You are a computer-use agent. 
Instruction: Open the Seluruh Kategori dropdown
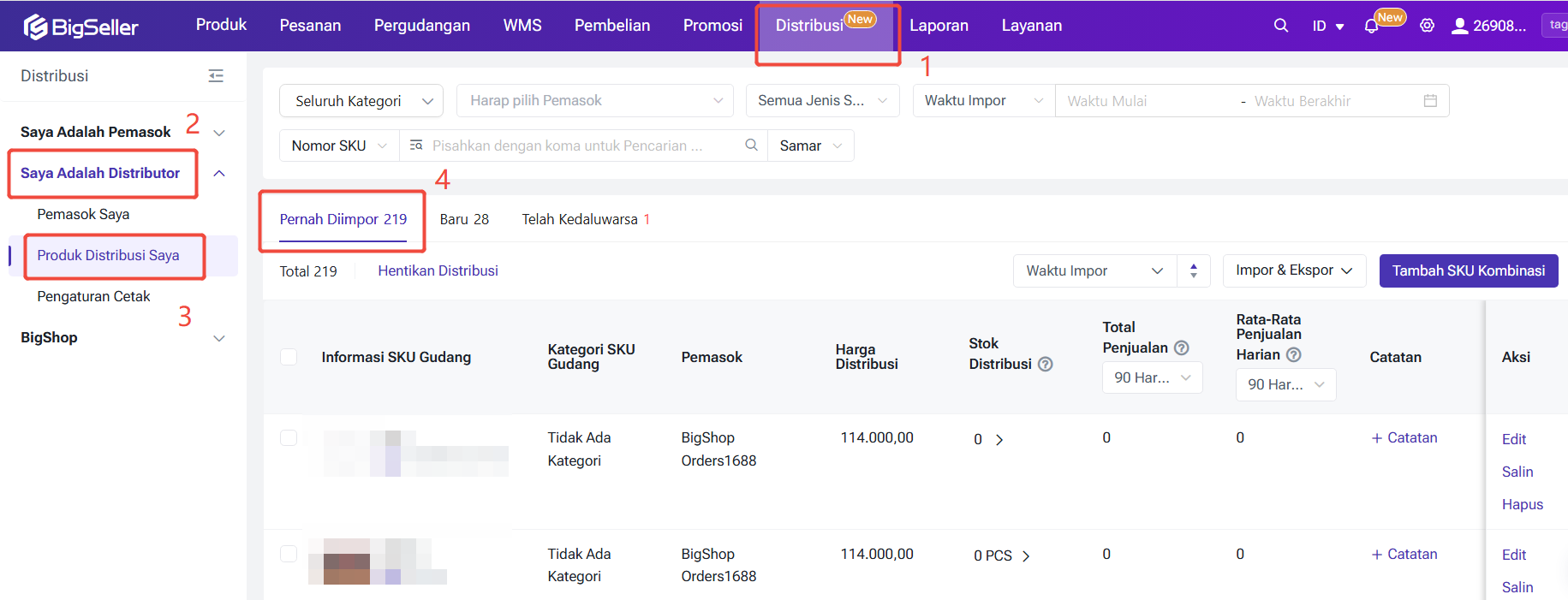click(361, 101)
